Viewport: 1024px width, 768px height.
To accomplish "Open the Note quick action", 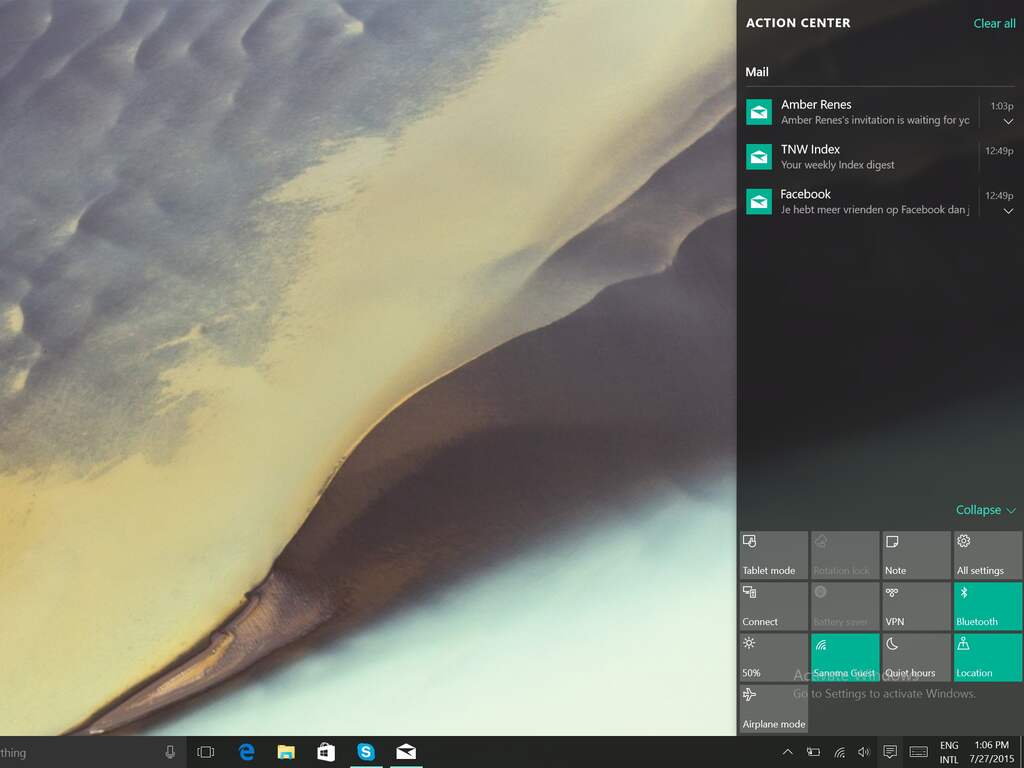I will click(916, 555).
